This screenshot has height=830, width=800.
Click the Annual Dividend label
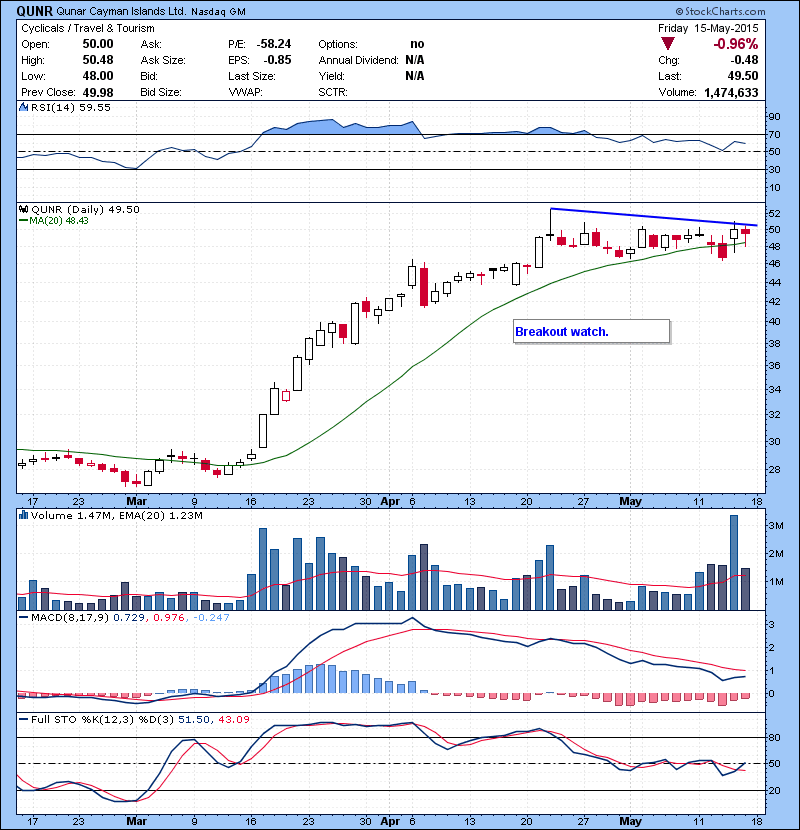point(358,60)
